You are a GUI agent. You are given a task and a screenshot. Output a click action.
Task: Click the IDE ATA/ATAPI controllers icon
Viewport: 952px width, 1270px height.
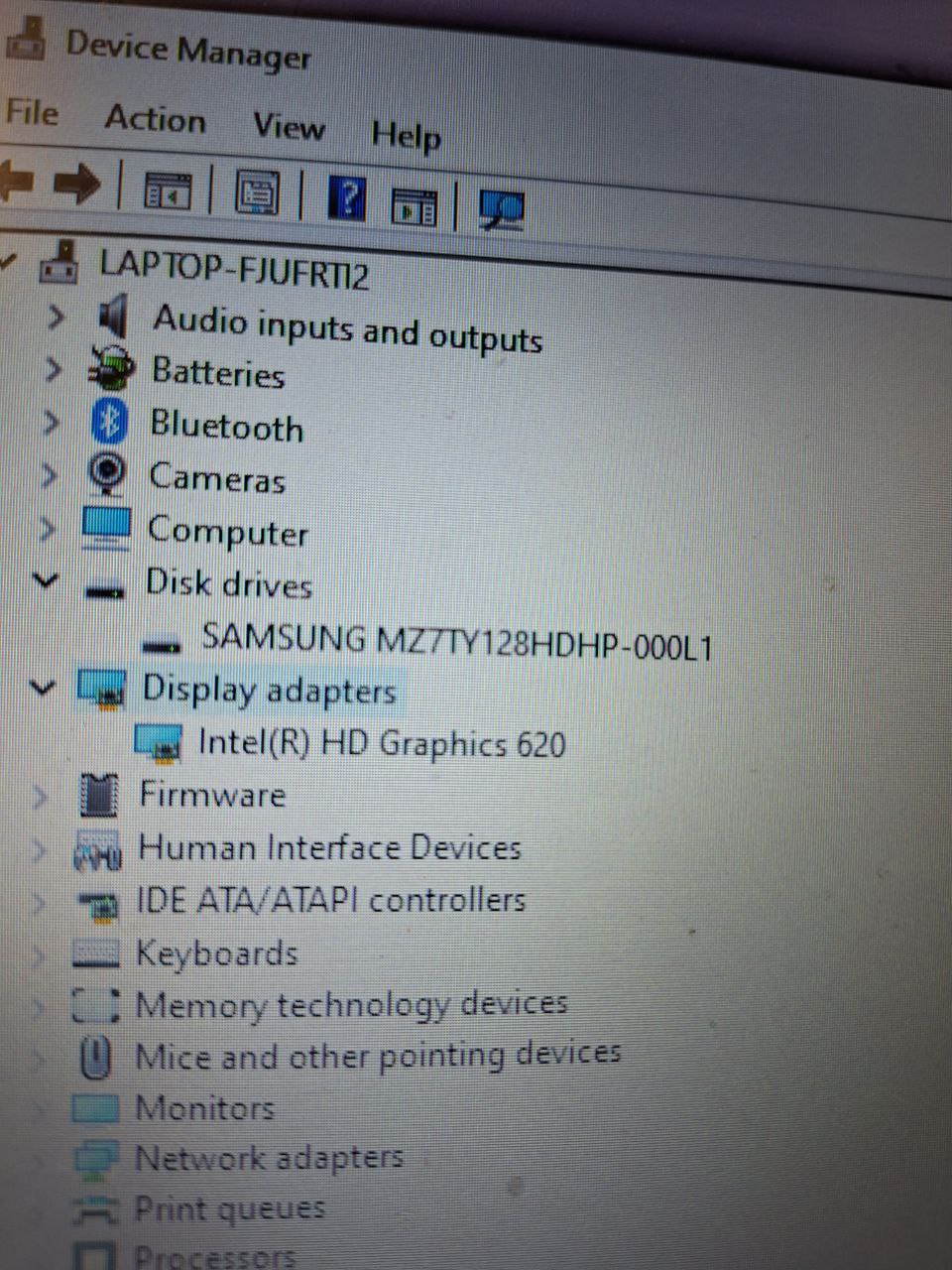(x=99, y=904)
